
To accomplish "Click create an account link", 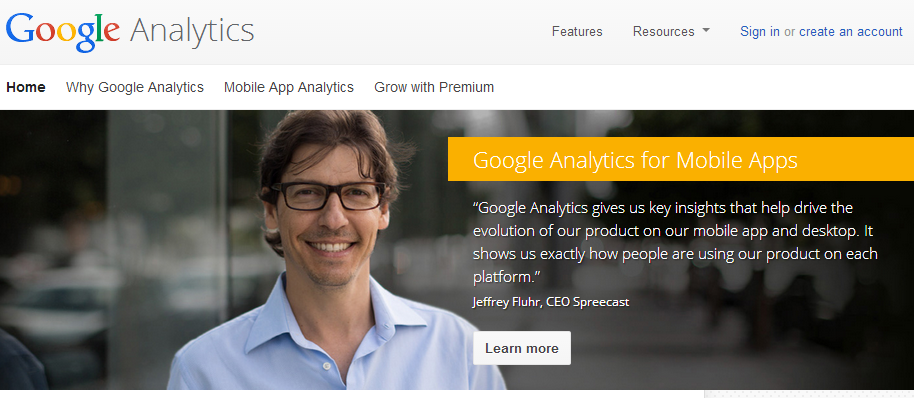I will click(850, 31).
